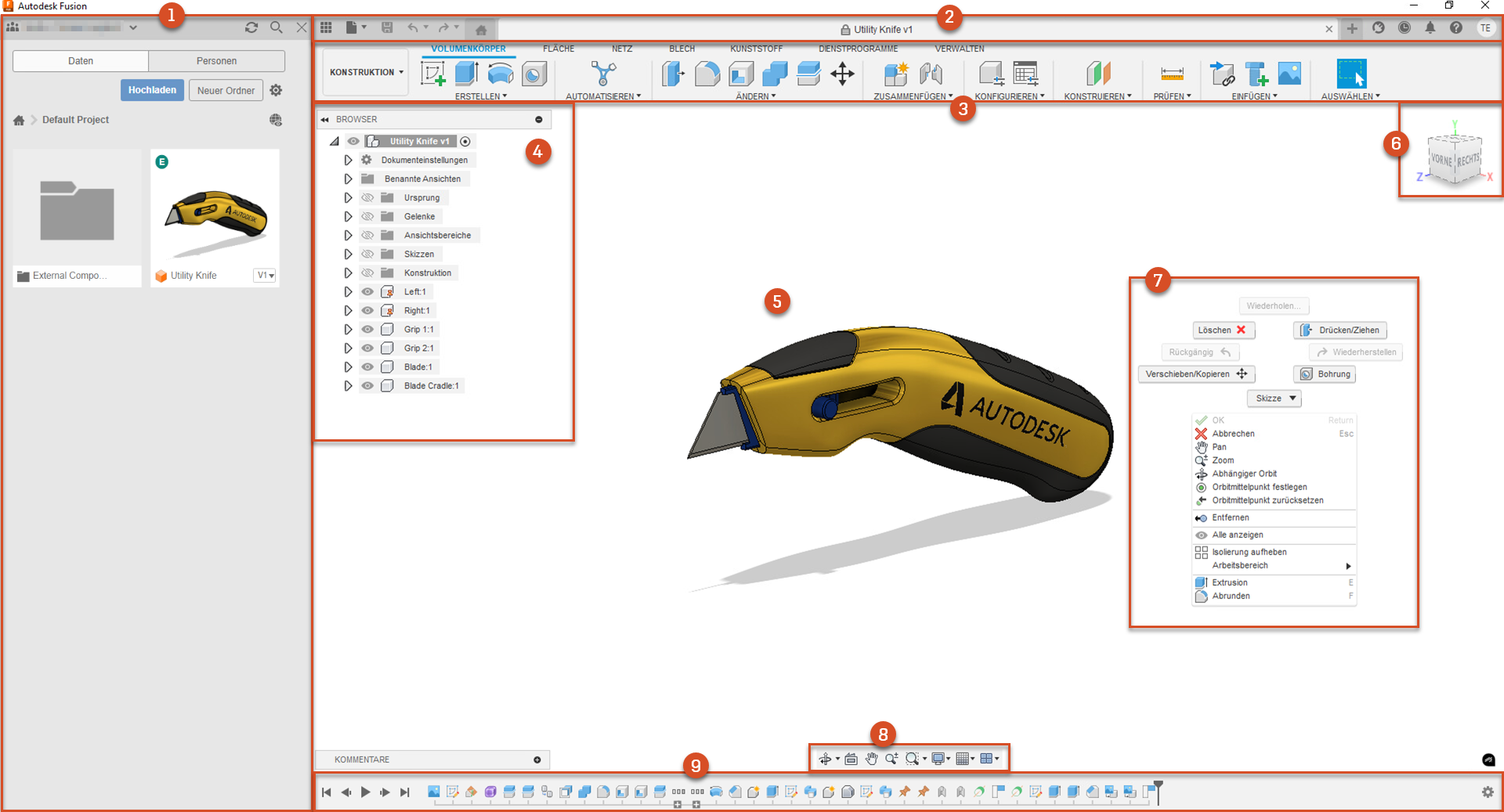This screenshot has width=1504, height=812.
Task: Select Alle anzeigen in context menu
Action: point(1274,535)
